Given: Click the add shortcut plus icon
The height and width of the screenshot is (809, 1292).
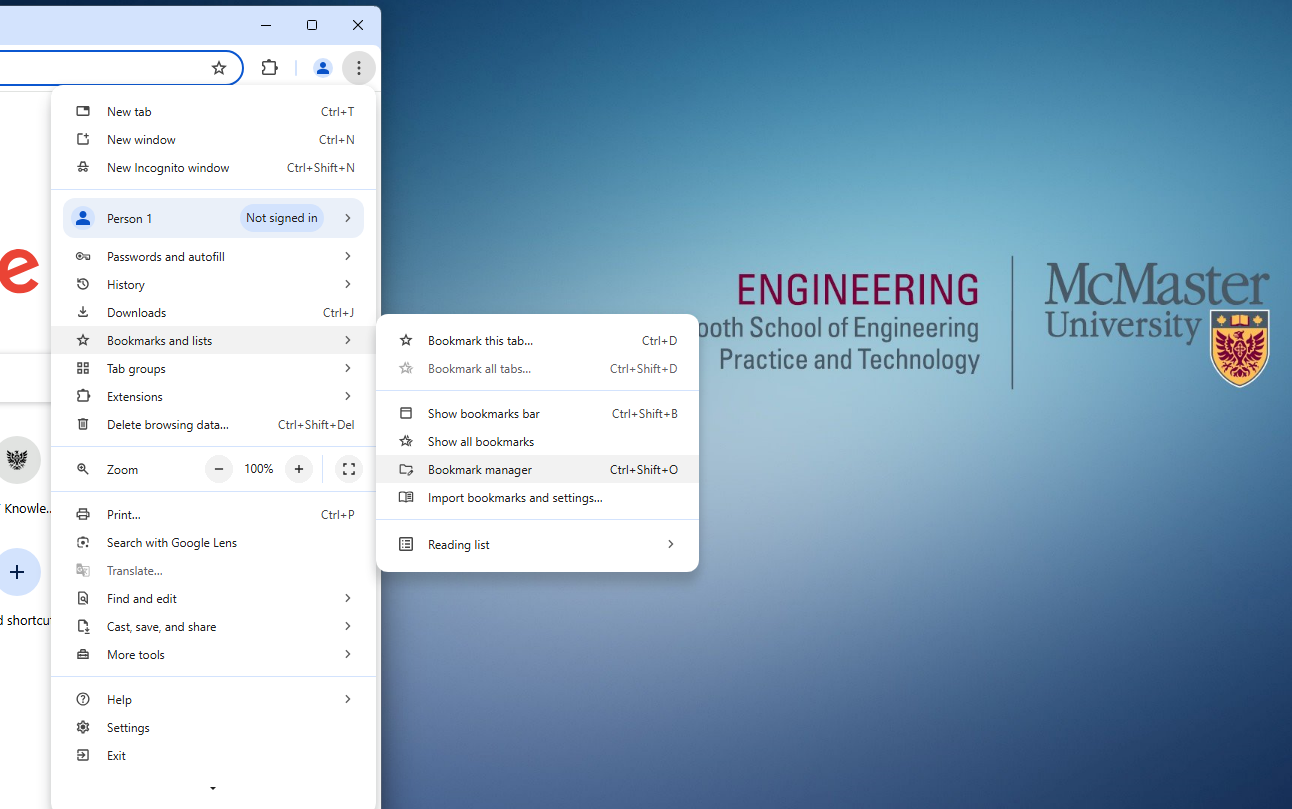Looking at the screenshot, I should click(17, 572).
